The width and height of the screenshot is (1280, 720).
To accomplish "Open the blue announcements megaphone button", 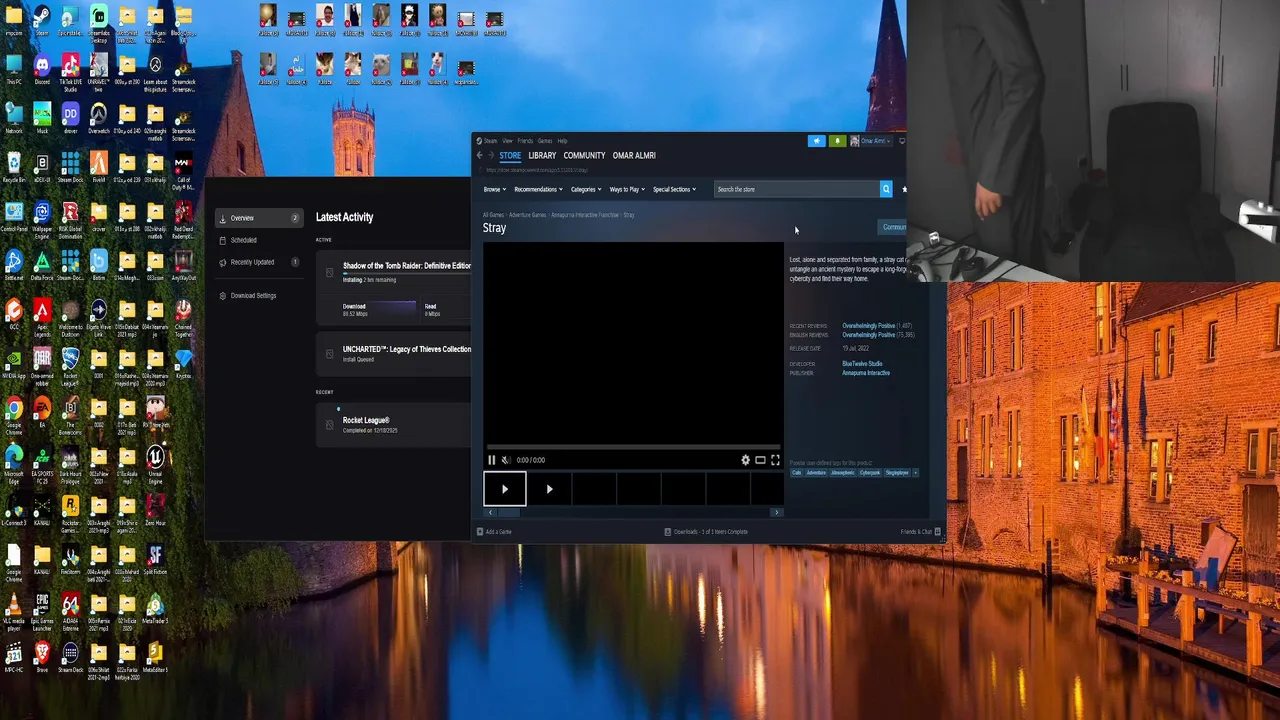I will (x=816, y=141).
